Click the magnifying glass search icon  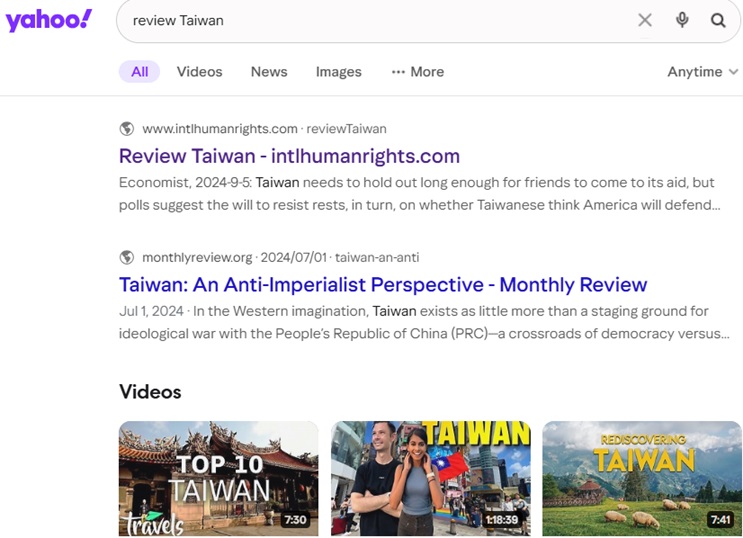(x=718, y=20)
